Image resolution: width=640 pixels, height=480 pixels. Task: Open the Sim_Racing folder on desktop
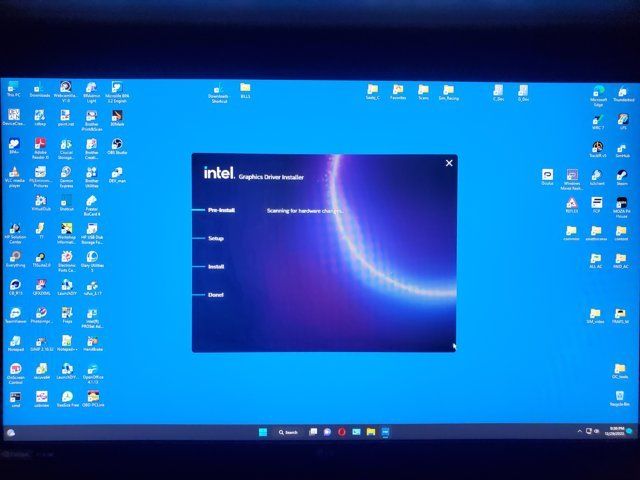click(x=449, y=93)
